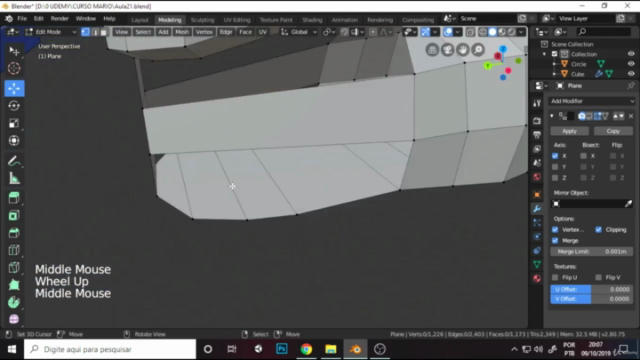Viewport: 640px width, 360px height.
Task: Open the File menu
Action: tap(22, 19)
